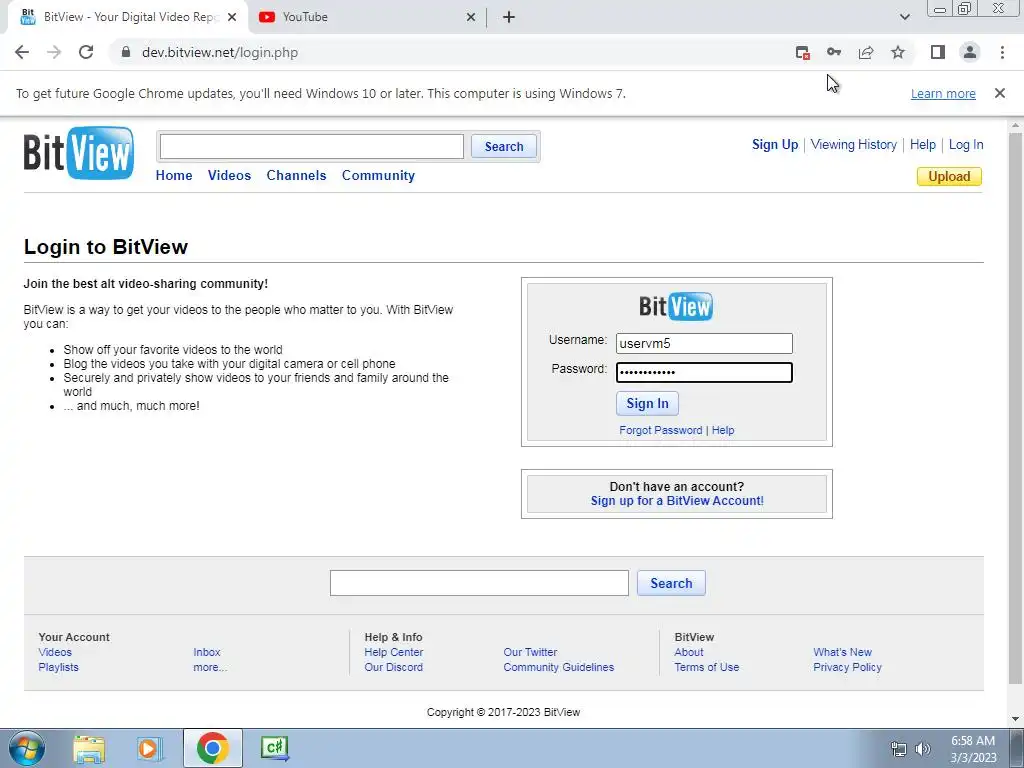Click the Help link in header
Viewport: 1024px width, 768px height.
(923, 144)
